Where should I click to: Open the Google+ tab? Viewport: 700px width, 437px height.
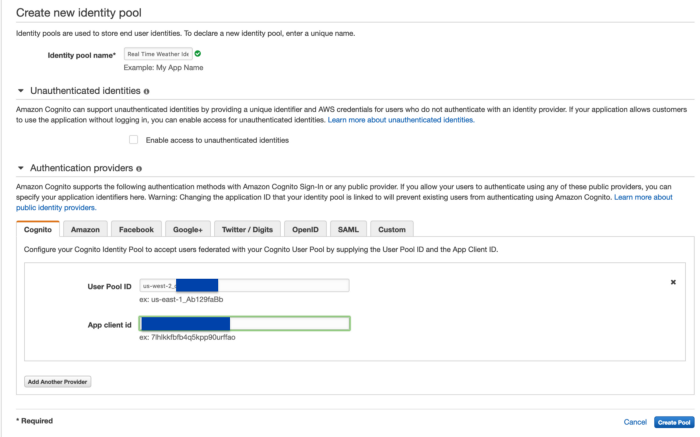(x=188, y=229)
